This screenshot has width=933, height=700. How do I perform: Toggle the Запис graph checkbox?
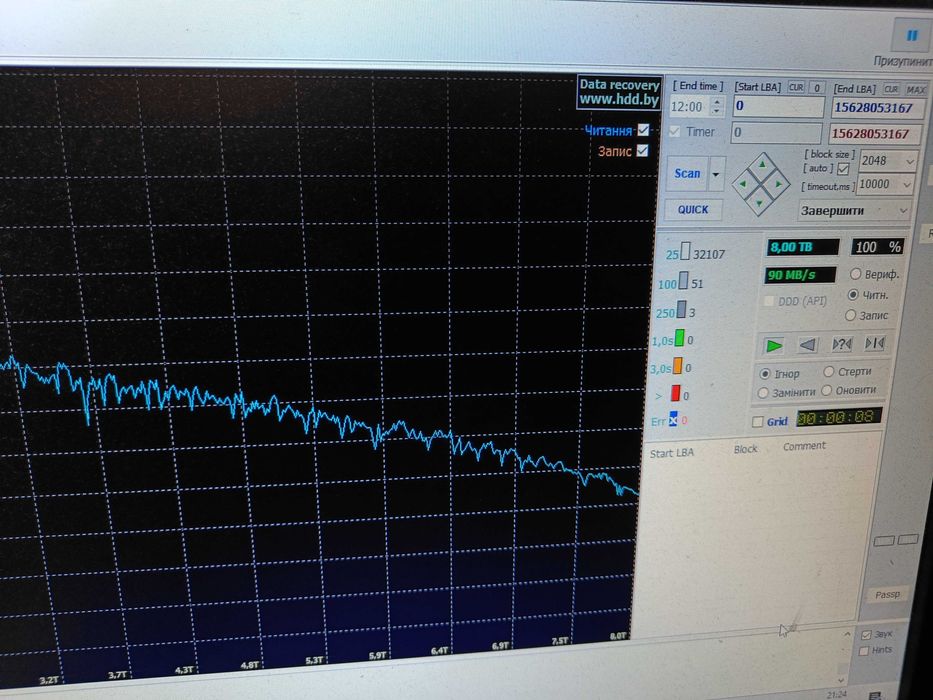[x=642, y=151]
